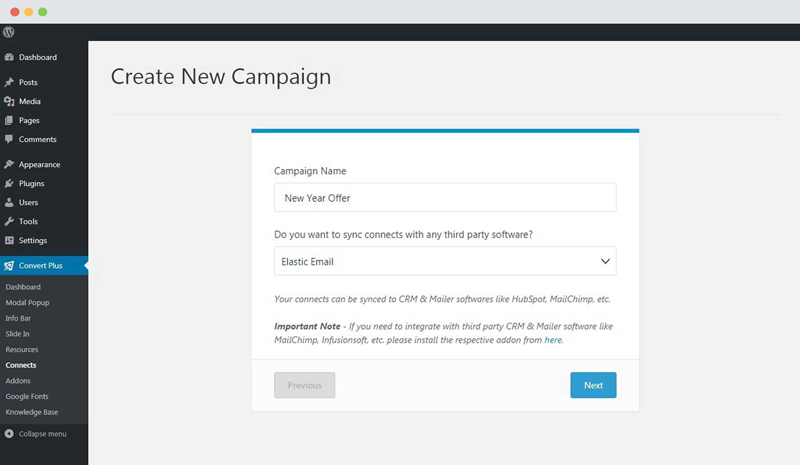
Task: Click the WordPress logo icon
Action: point(9,32)
